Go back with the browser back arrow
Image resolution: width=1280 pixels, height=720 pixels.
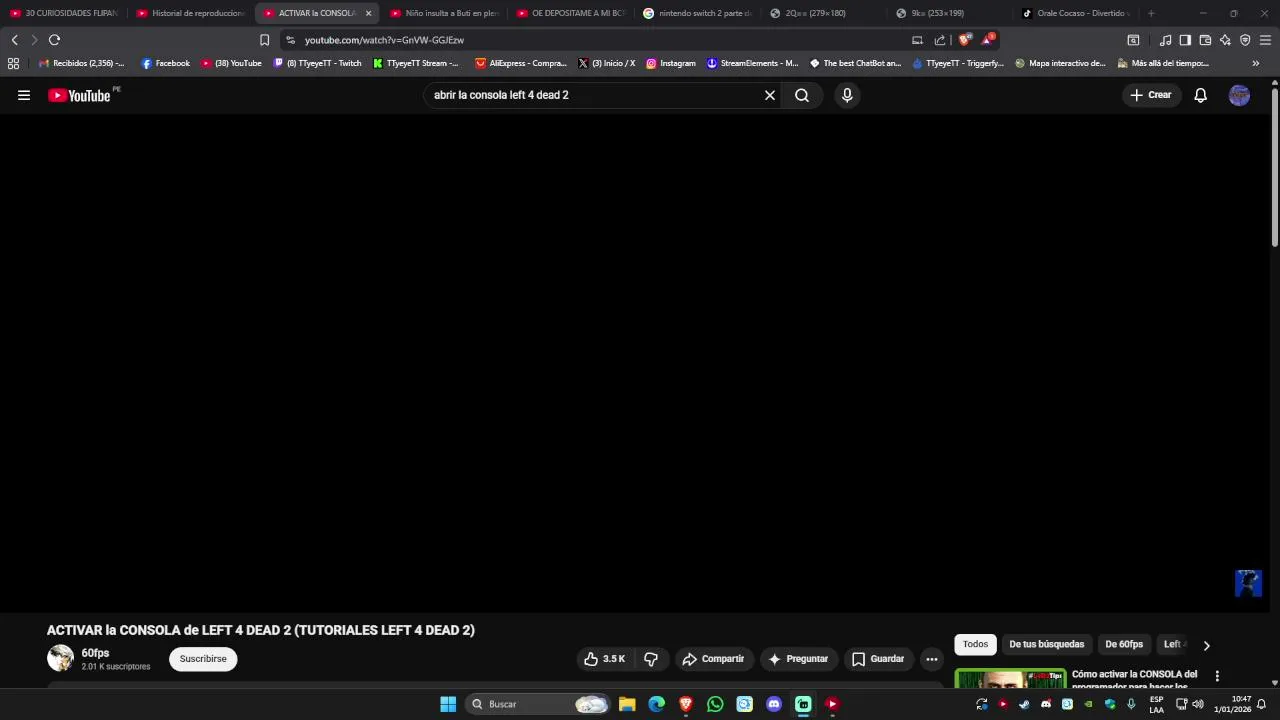14,40
